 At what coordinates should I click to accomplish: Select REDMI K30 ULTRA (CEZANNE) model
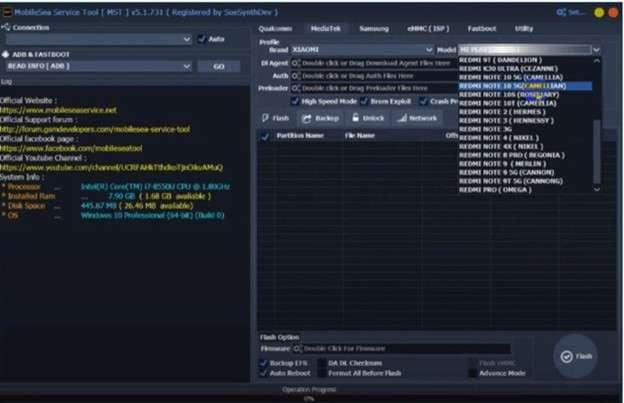[x=525, y=68]
